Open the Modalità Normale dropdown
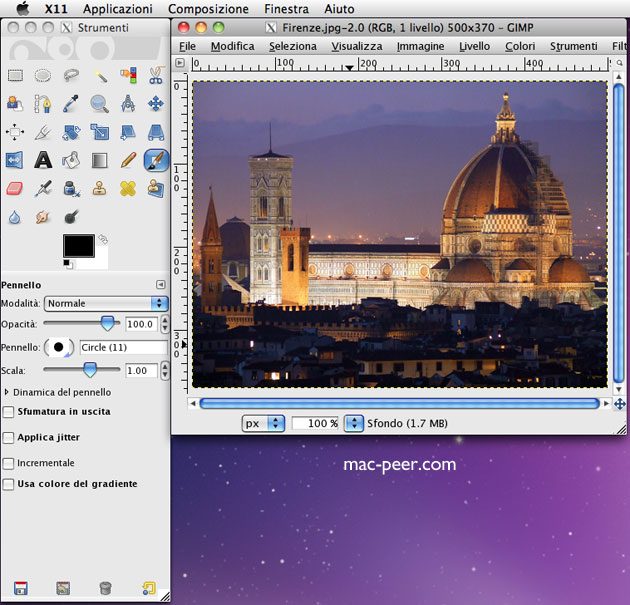Screen dimensions: 630x605 [105, 303]
